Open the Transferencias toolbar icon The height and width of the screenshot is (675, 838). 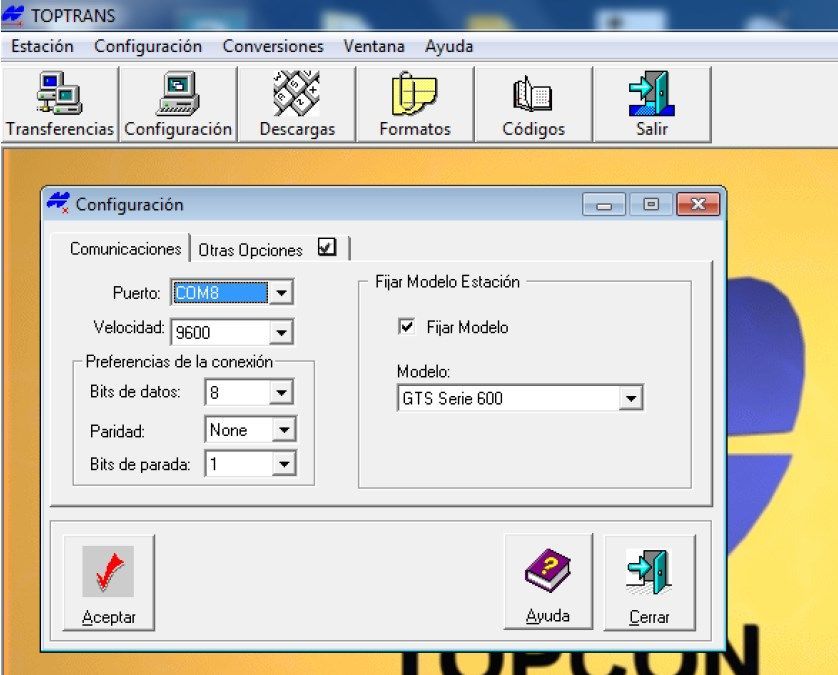pyautogui.click(x=60, y=104)
